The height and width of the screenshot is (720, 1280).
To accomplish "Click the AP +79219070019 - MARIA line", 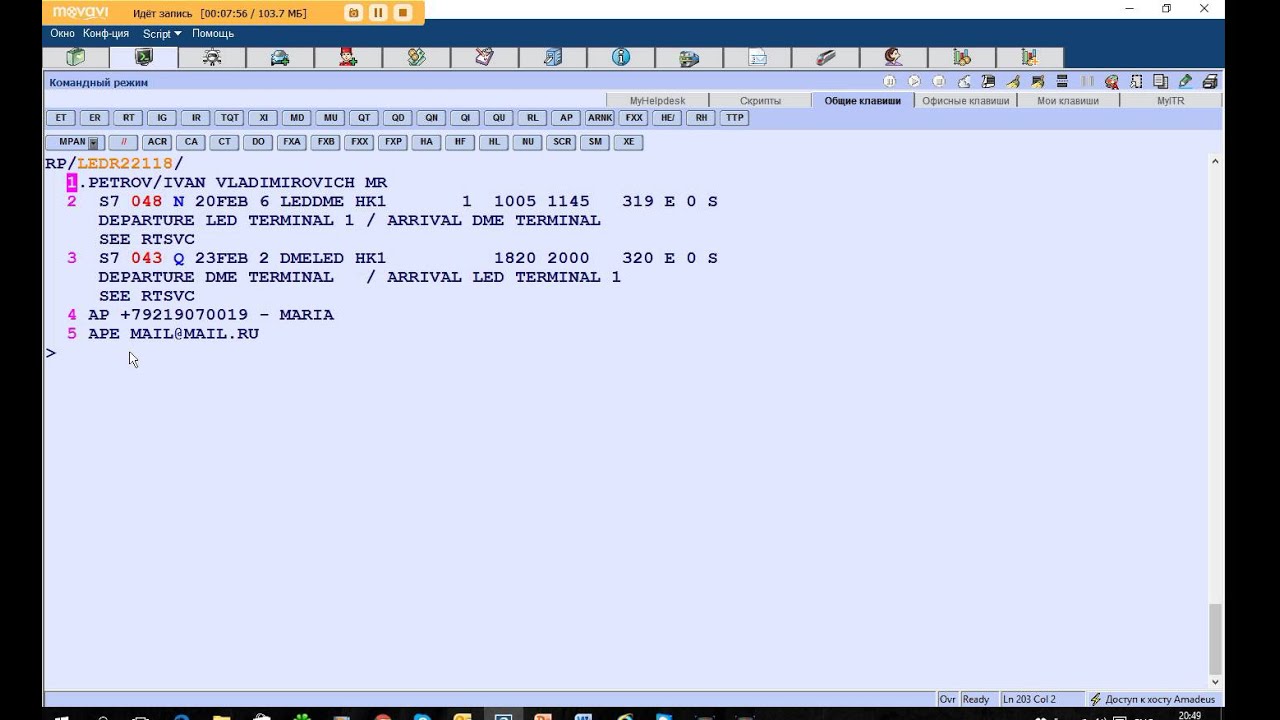I will [x=211, y=315].
